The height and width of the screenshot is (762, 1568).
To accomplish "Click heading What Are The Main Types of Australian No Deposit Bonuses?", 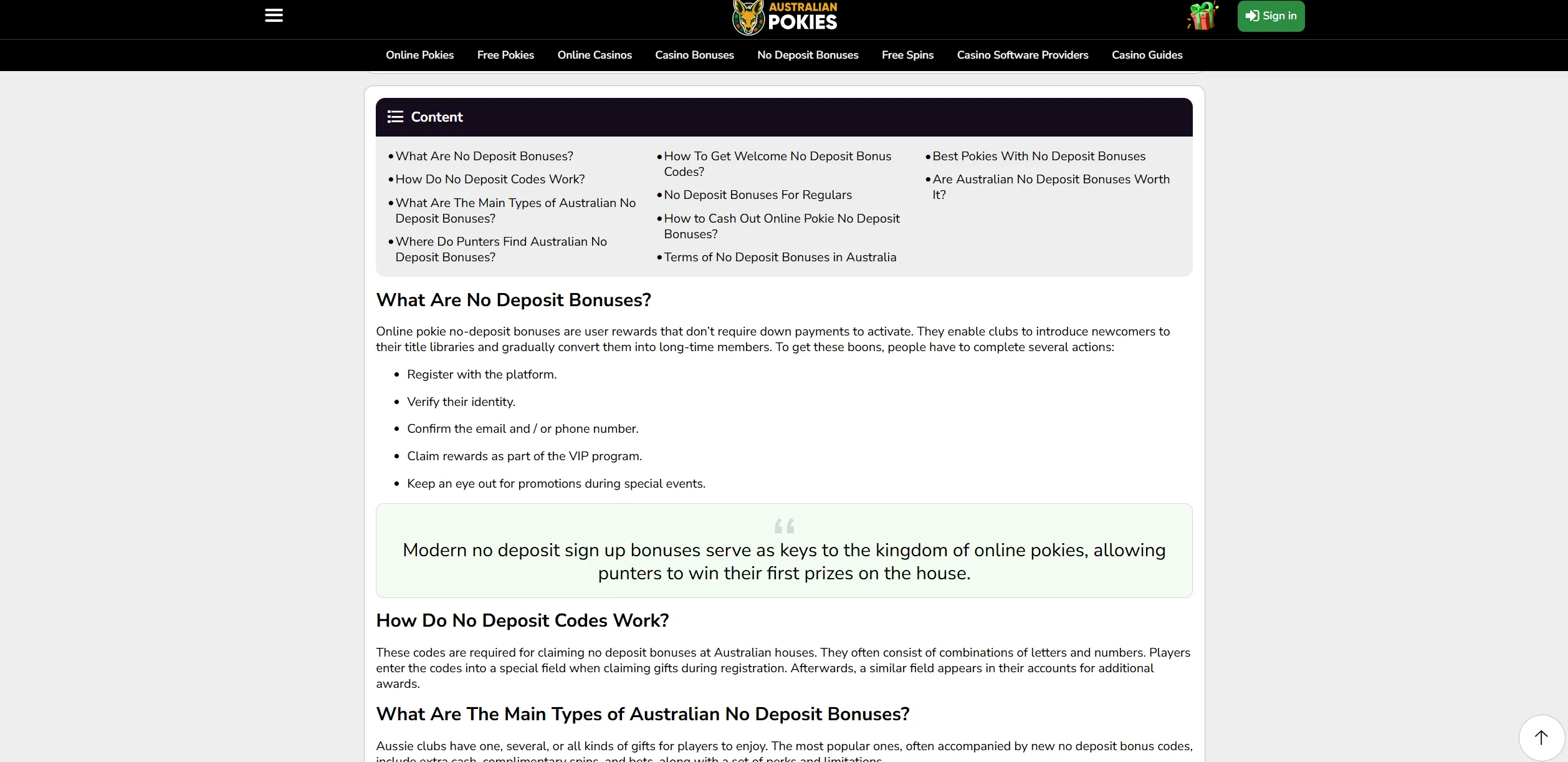I will [643, 715].
